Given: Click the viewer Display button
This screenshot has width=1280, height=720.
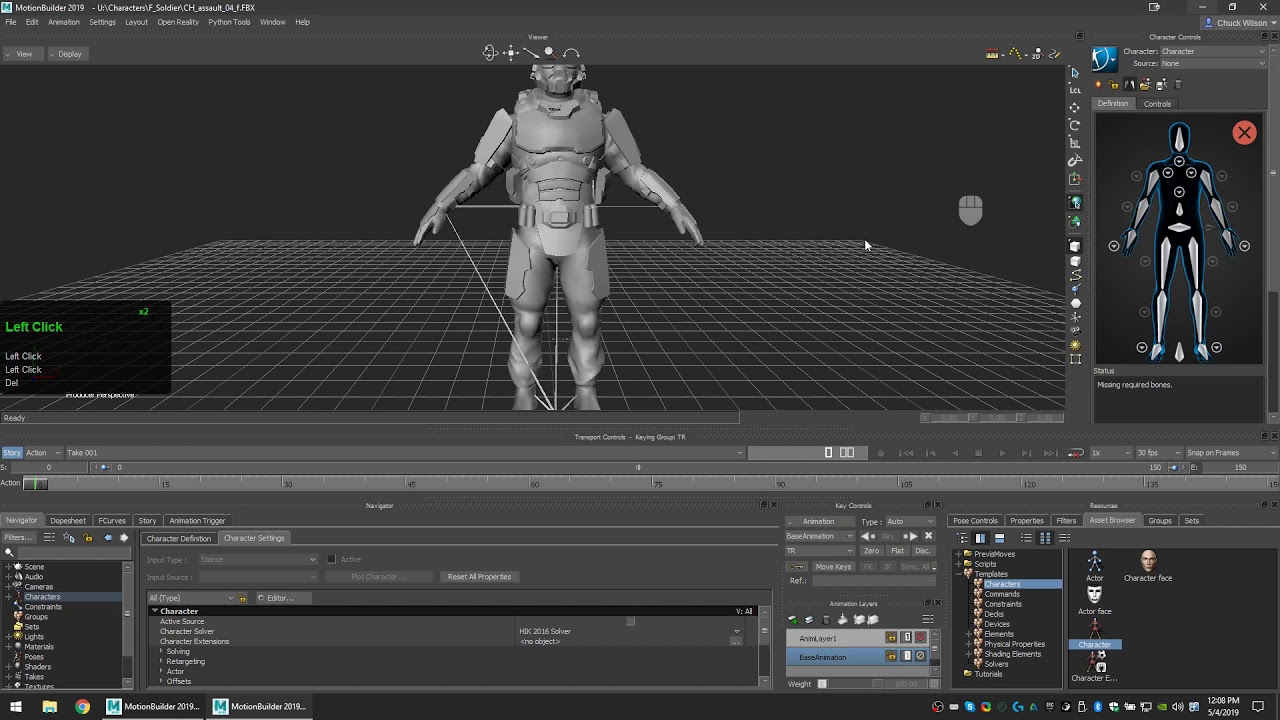Looking at the screenshot, I should click(70, 54).
